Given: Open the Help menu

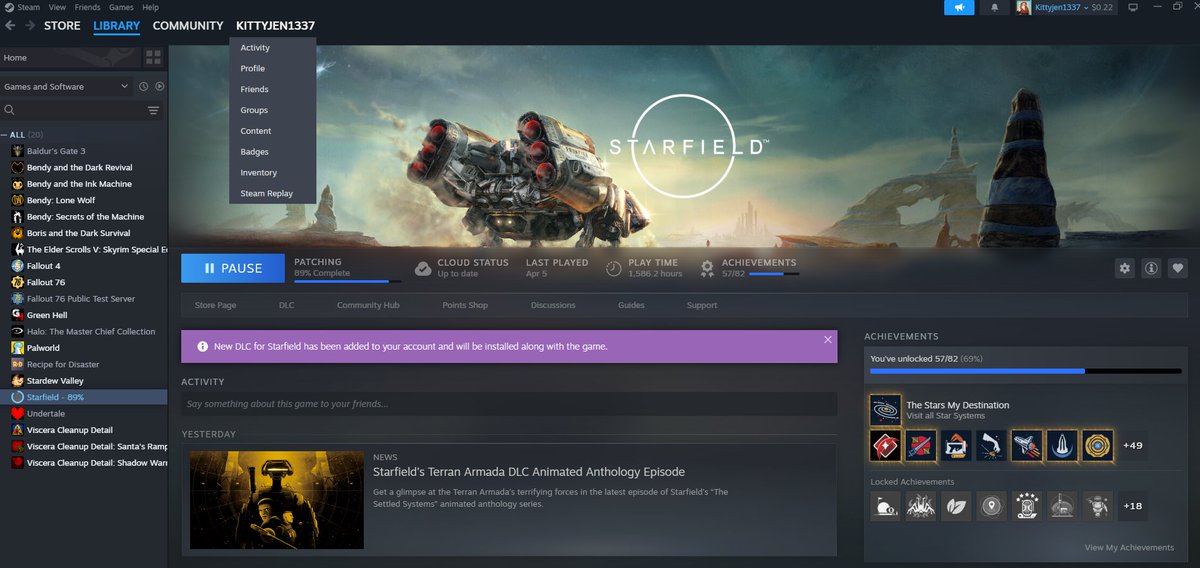Looking at the screenshot, I should click(x=150, y=7).
